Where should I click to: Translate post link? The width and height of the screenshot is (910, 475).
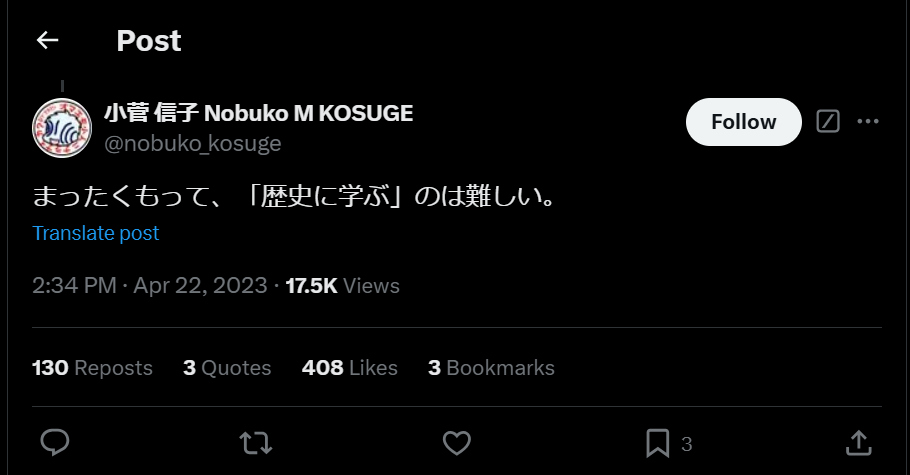(x=96, y=233)
